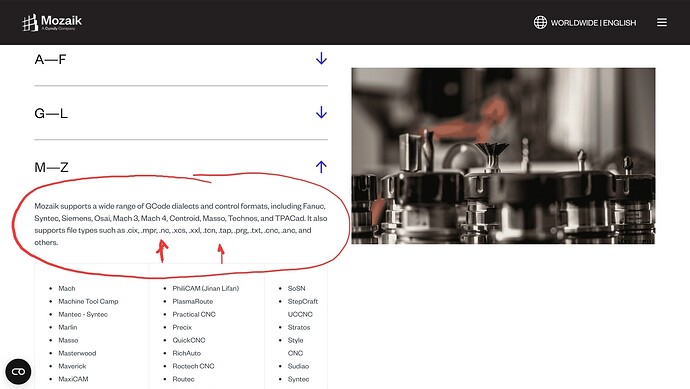Click the A—F heading
Image resolution: width=690 pixels, height=389 pixels.
pyautogui.click(x=50, y=59)
